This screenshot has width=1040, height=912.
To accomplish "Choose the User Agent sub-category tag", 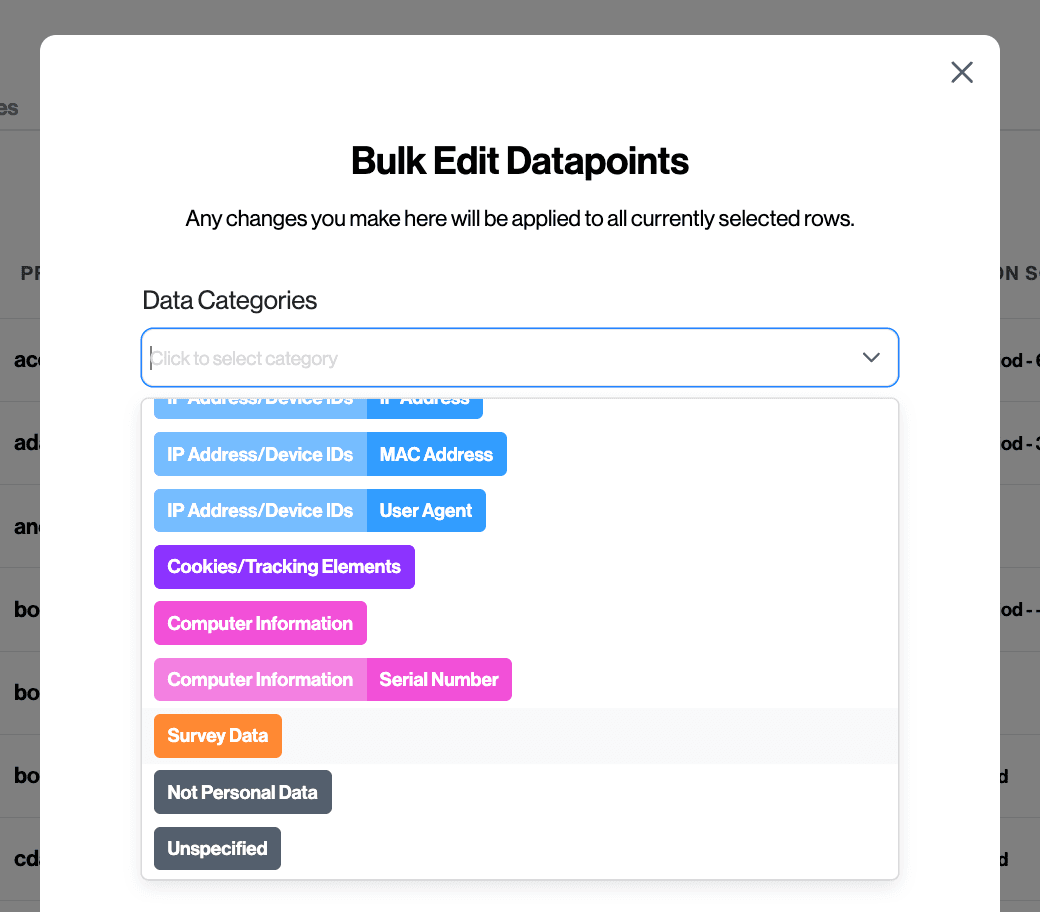I will click(426, 510).
